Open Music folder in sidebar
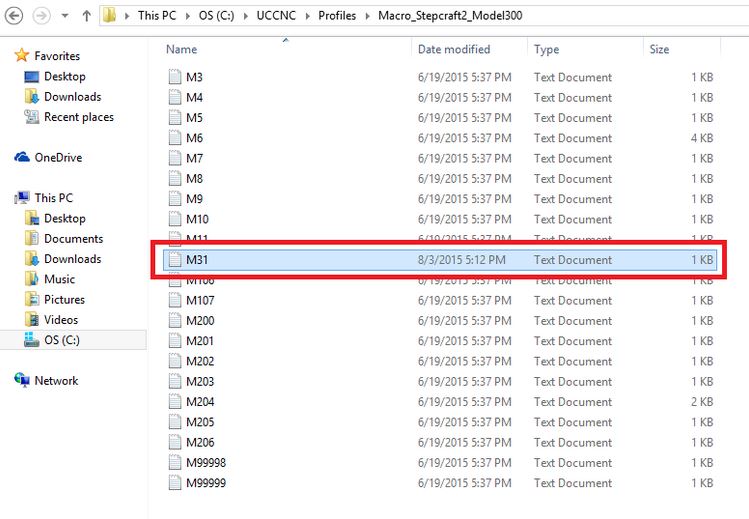 tap(59, 279)
